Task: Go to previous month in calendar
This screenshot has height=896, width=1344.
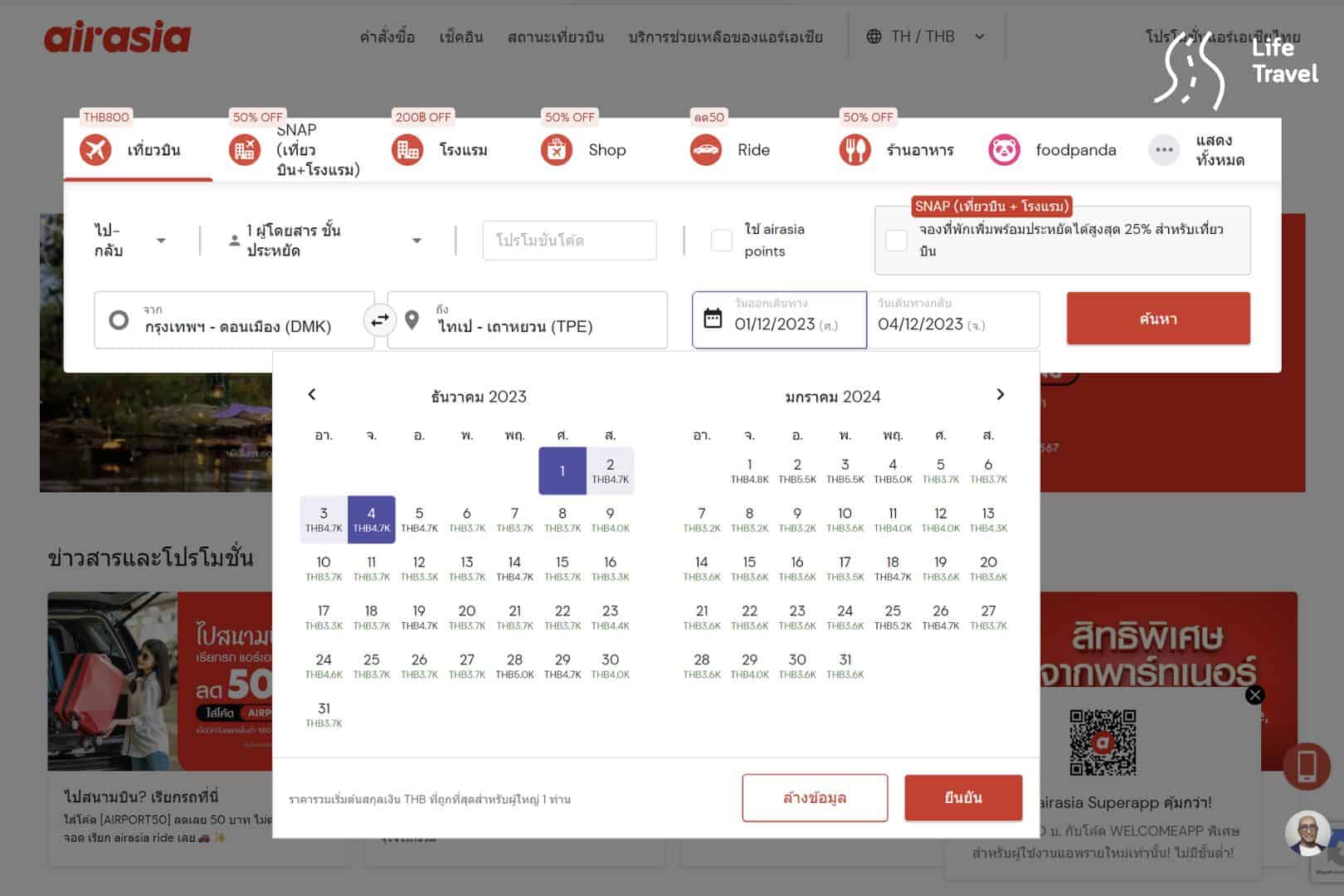Action: pos(312,394)
